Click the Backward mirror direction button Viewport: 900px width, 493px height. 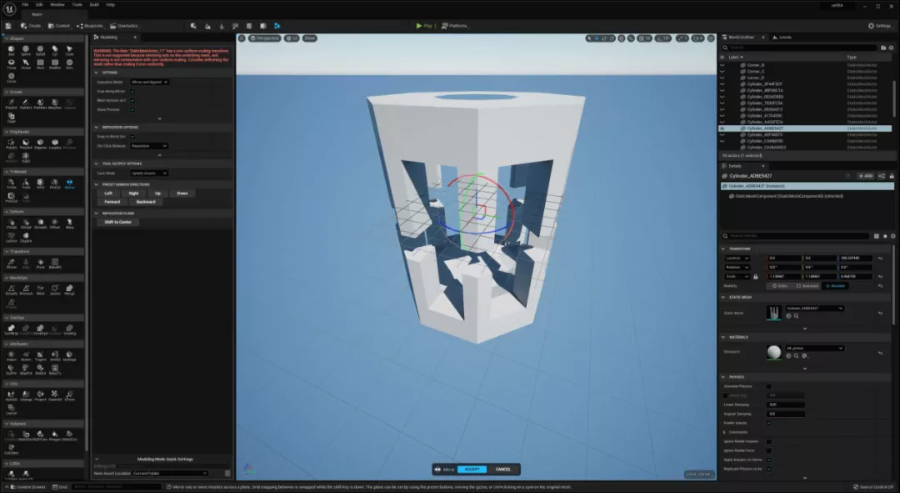146,202
